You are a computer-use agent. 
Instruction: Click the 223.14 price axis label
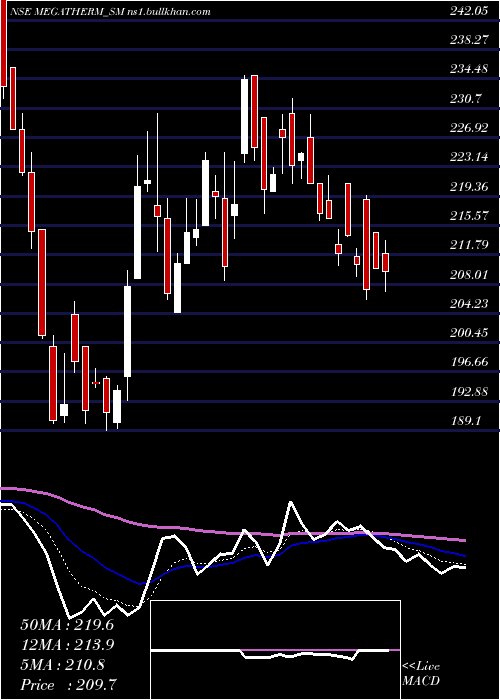[468, 157]
